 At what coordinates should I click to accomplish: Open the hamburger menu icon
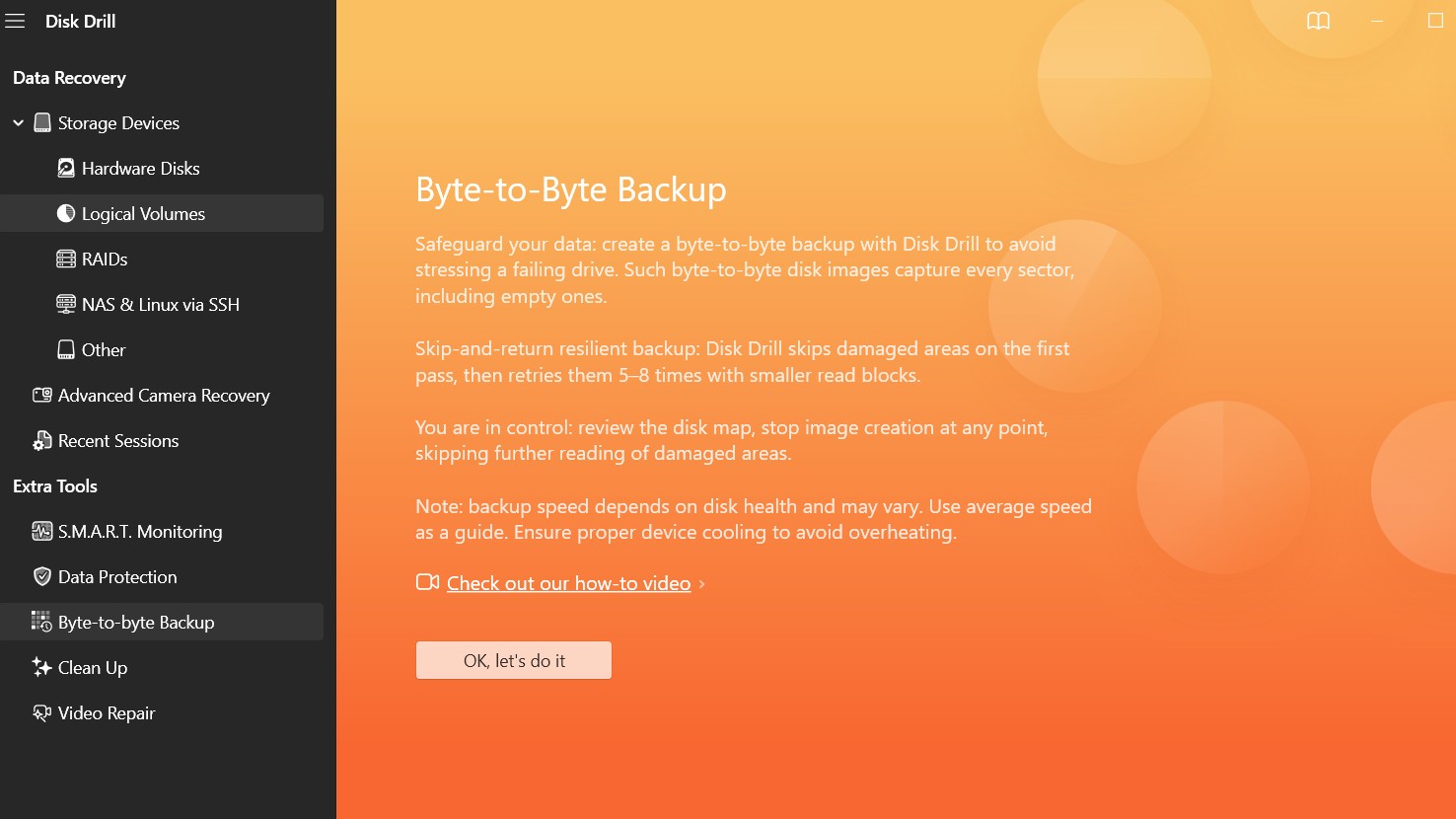coord(15,21)
